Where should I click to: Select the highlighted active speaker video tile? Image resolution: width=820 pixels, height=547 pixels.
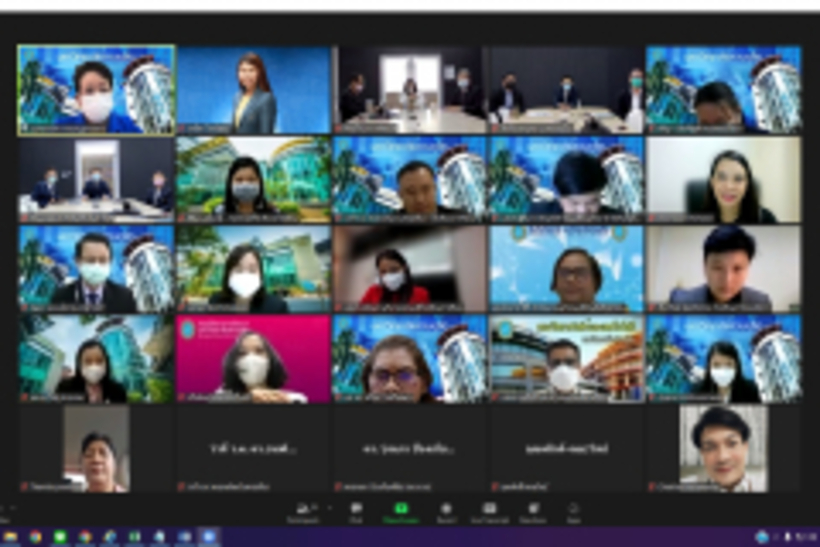pyautogui.click(x=96, y=89)
